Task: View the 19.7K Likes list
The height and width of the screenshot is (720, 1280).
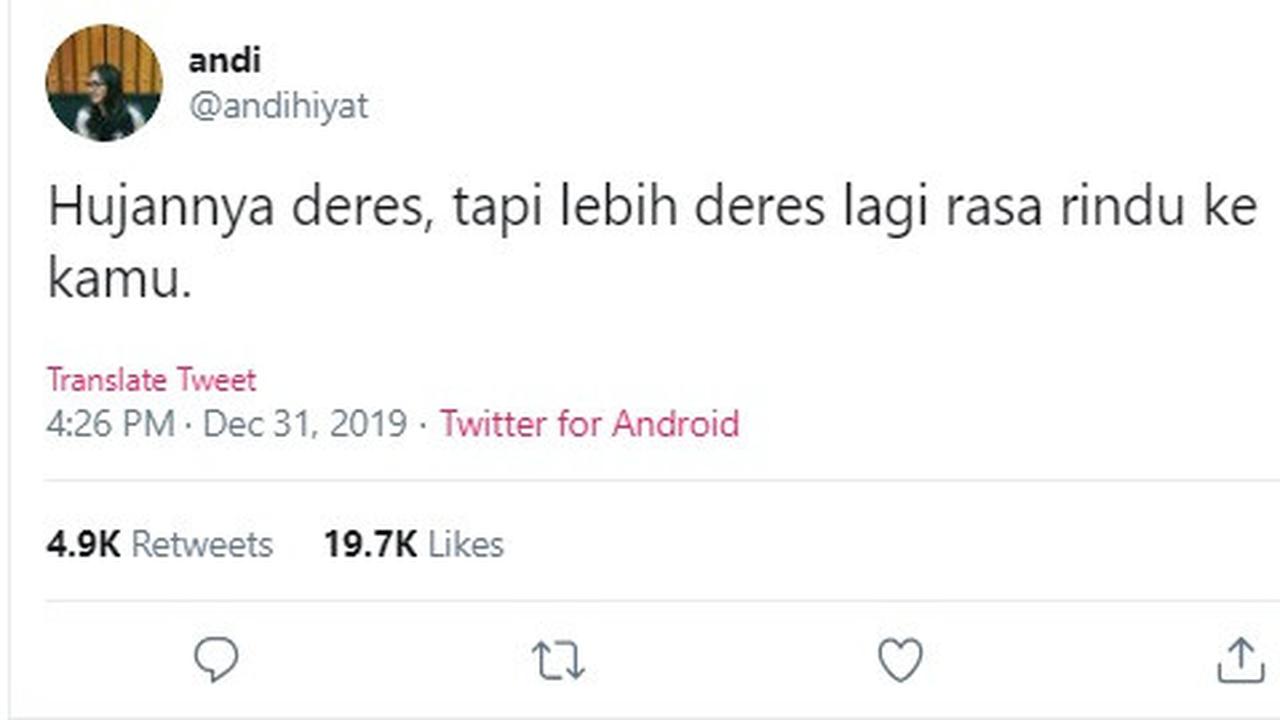Action: coord(413,544)
